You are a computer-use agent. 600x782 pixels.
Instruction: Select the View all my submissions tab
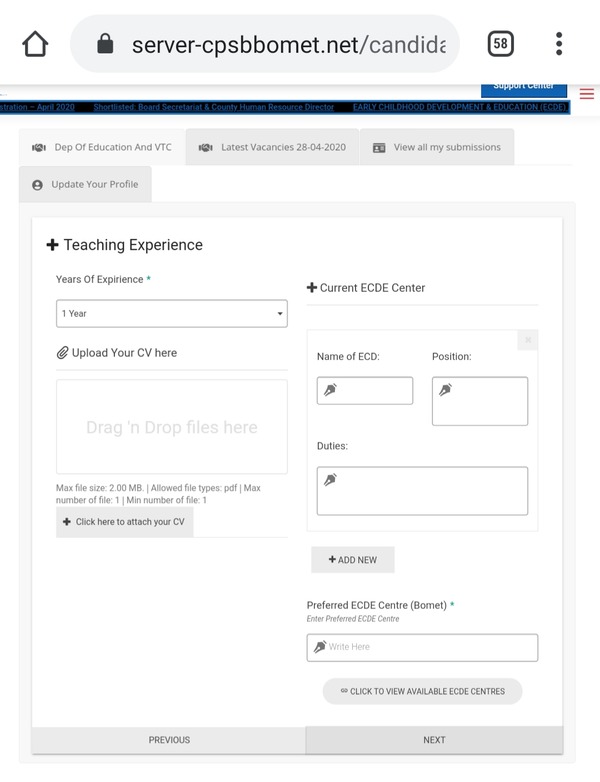(x=436, y=147)
